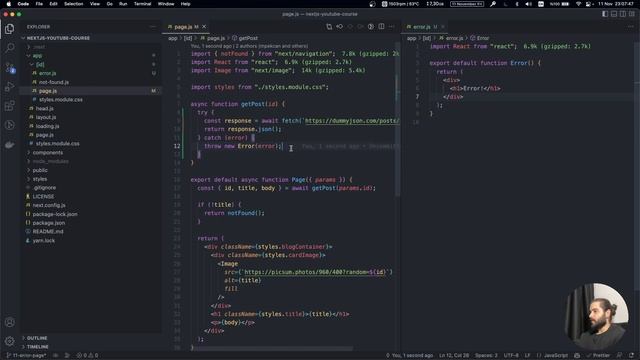Open the Search view in activity bar
Screen dimensions: 640x360
click(x=9, y=48)
